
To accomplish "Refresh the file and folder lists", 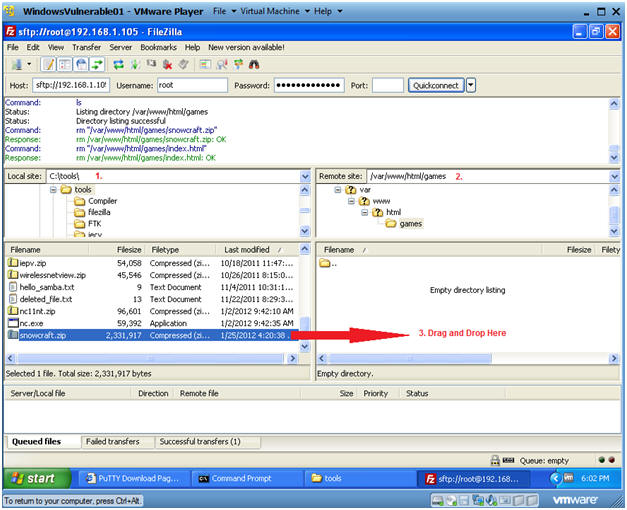I will [118, 64].
